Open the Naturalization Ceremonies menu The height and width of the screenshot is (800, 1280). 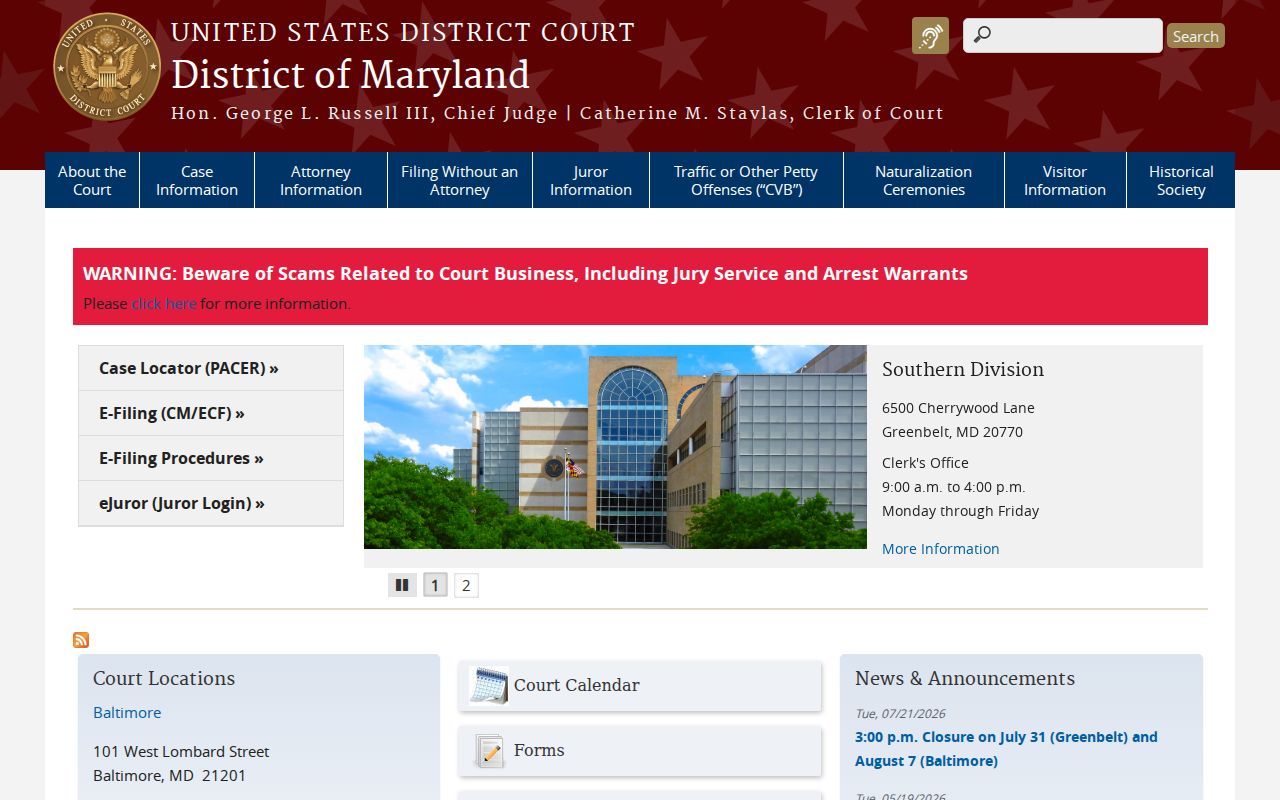[924, 180]
